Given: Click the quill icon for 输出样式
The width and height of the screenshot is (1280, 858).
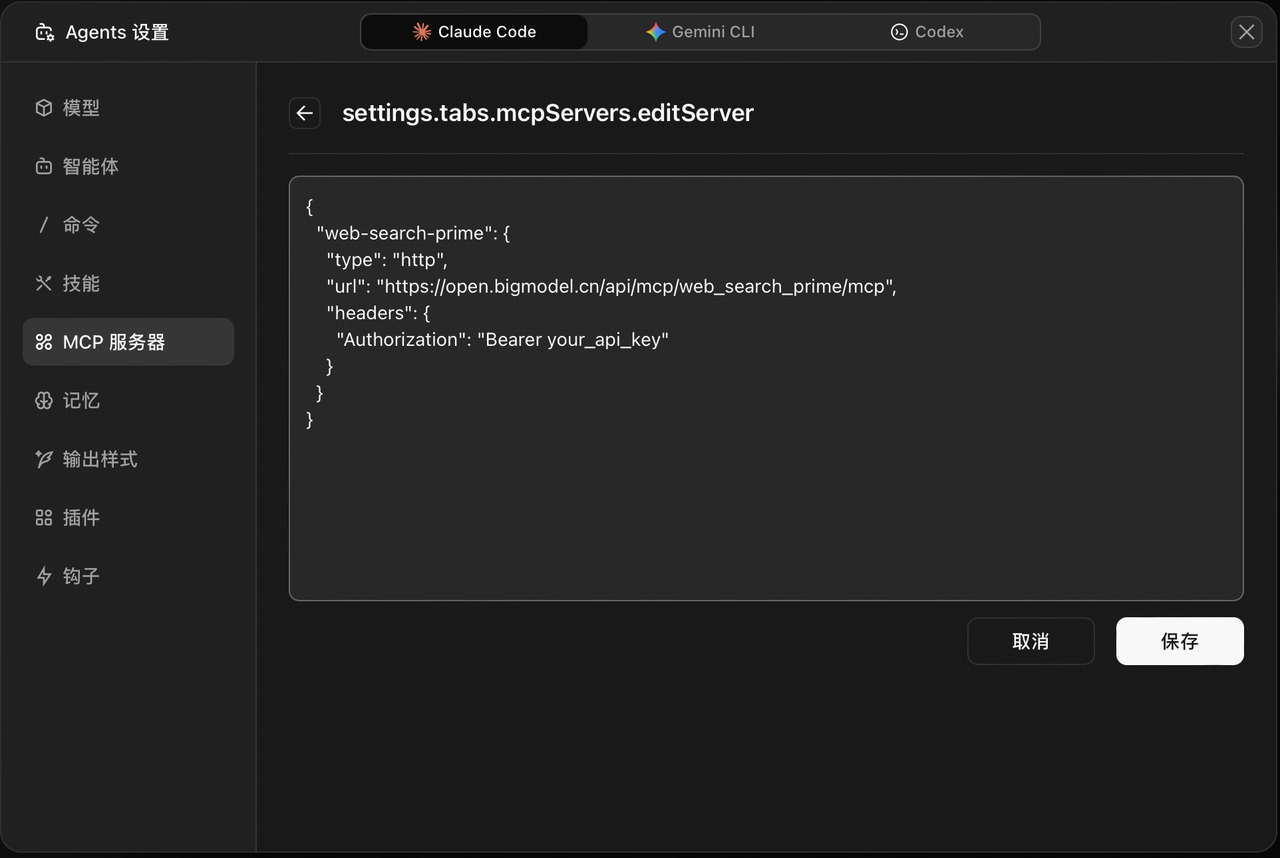Looking at the screenshot, I should click(44, 459).
